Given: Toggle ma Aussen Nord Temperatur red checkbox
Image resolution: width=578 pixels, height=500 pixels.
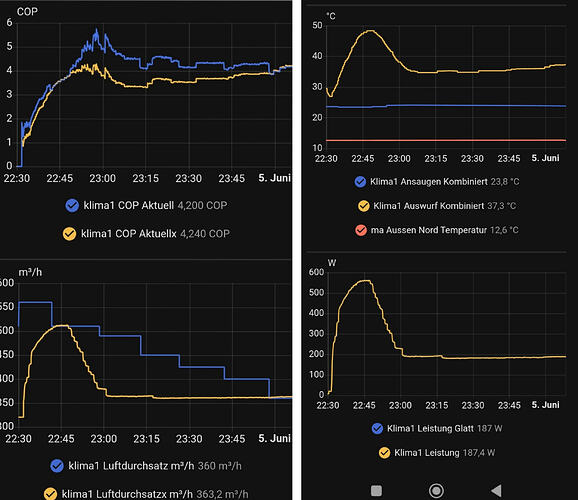Looking at the screenshot, I should click(x=361, y=230).
